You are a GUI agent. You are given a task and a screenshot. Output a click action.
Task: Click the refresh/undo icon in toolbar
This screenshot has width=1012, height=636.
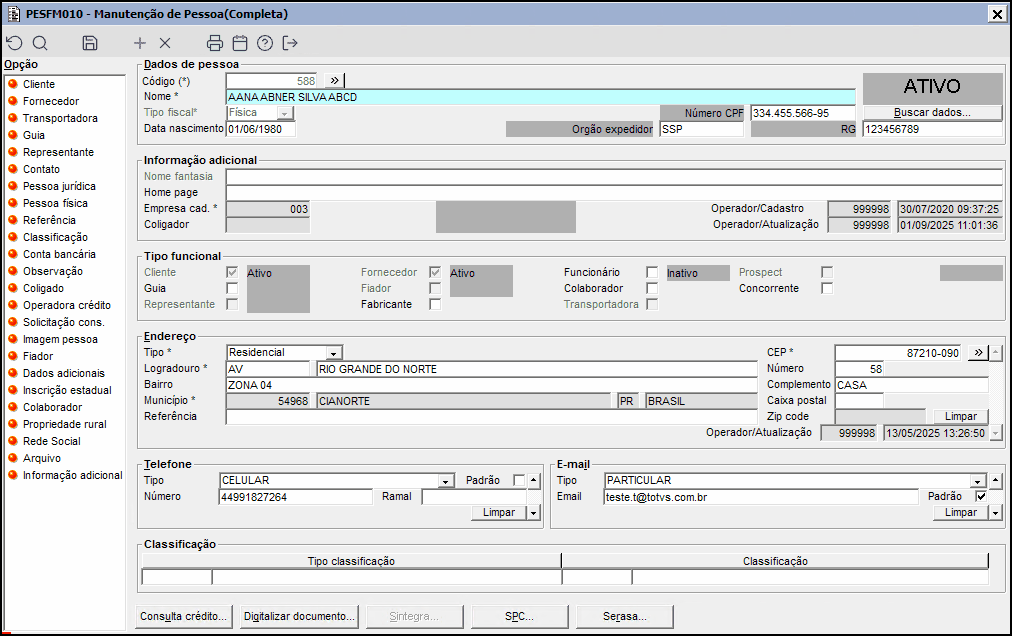click(14, 43)
